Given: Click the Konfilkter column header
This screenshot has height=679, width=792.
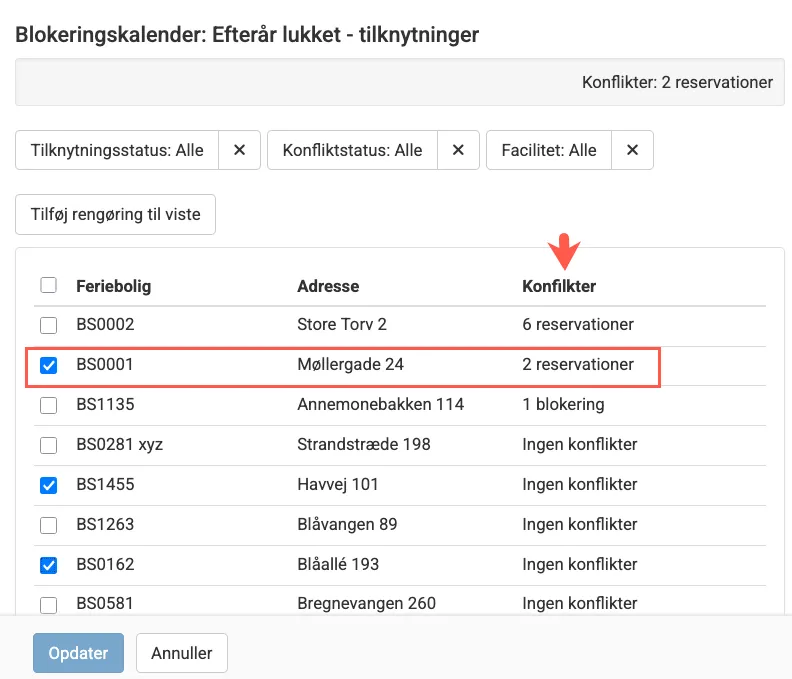Looking at the screenshot, I should 559,286.
